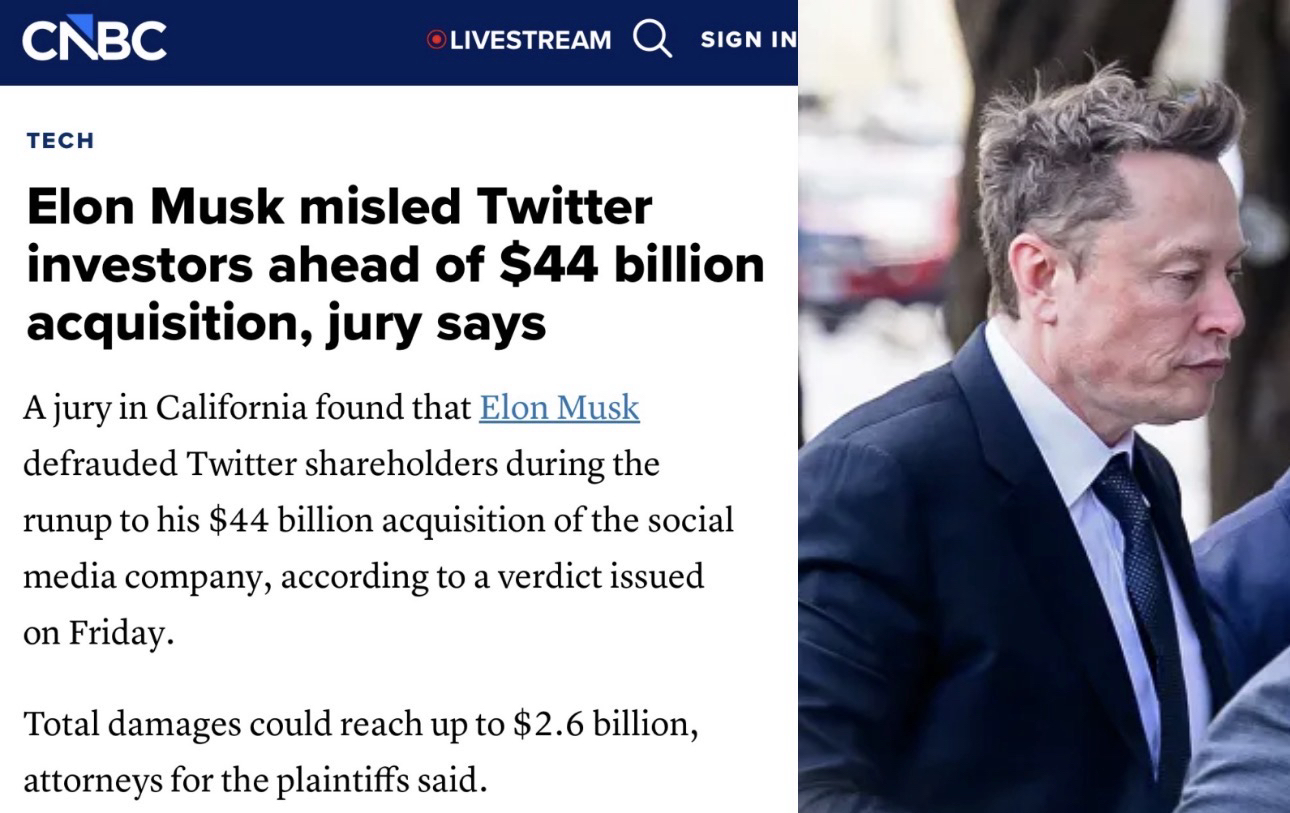Open the TECH section label

click(x=60, y=141)
